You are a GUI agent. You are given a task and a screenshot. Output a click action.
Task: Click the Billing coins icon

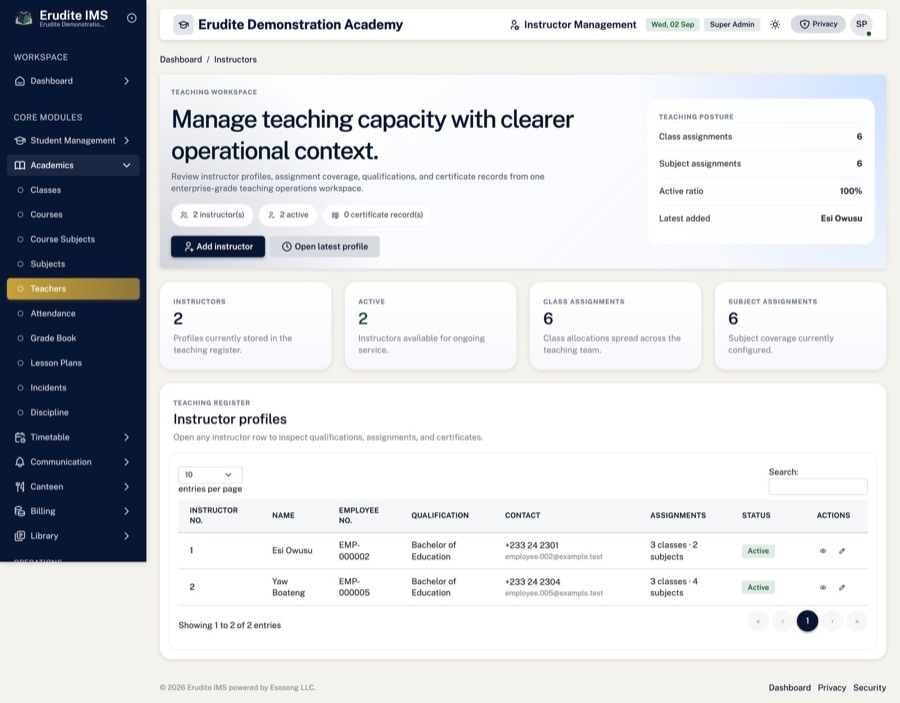click(20, 511)
